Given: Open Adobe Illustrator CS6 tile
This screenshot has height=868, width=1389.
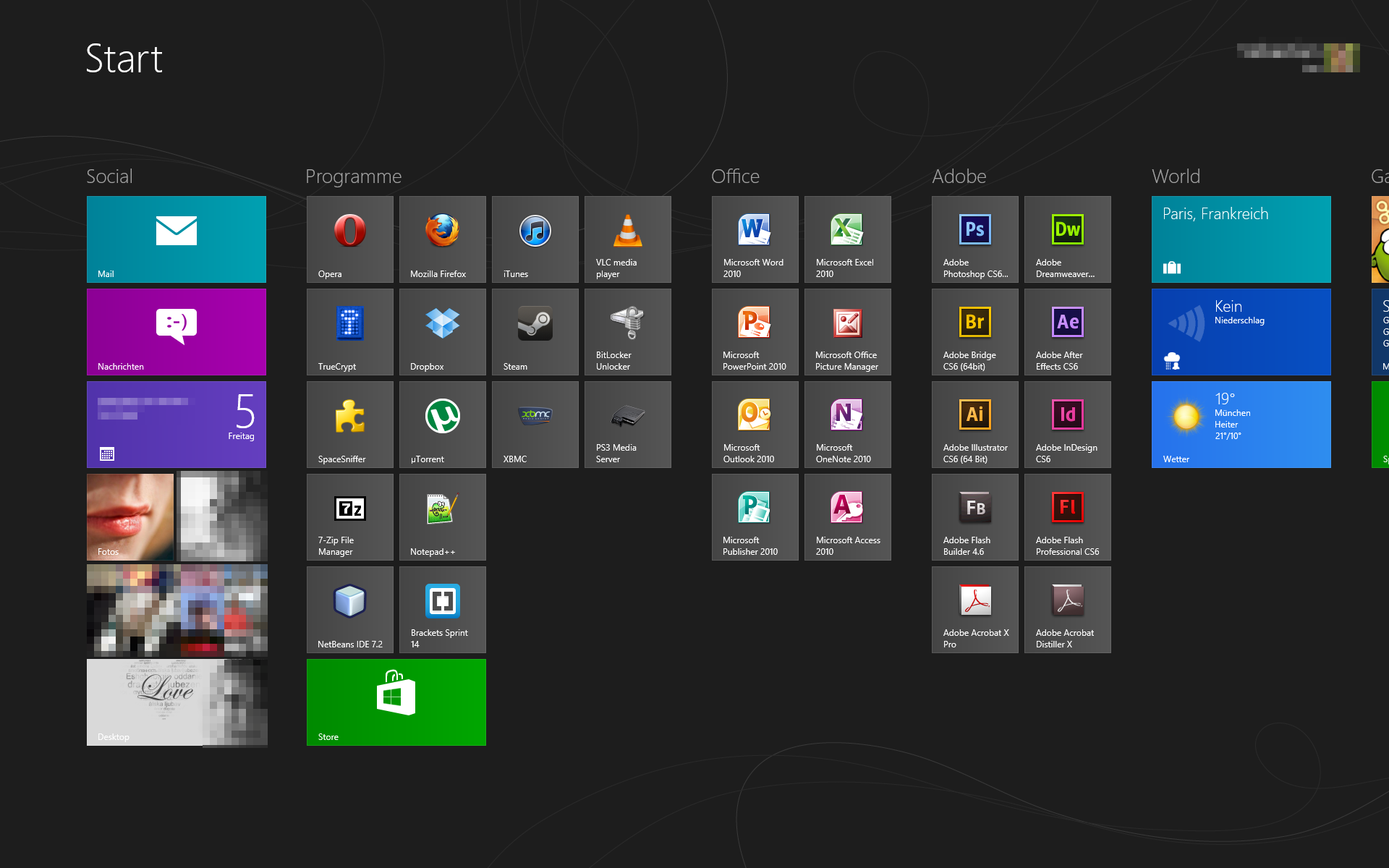Looking at the screenshot, I should pos(974,424).
